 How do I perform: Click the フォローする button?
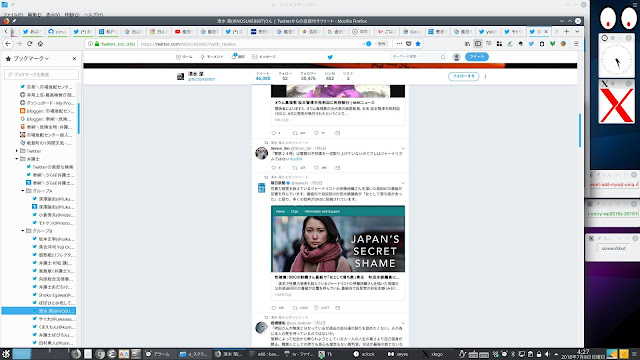tap(464, 76)
